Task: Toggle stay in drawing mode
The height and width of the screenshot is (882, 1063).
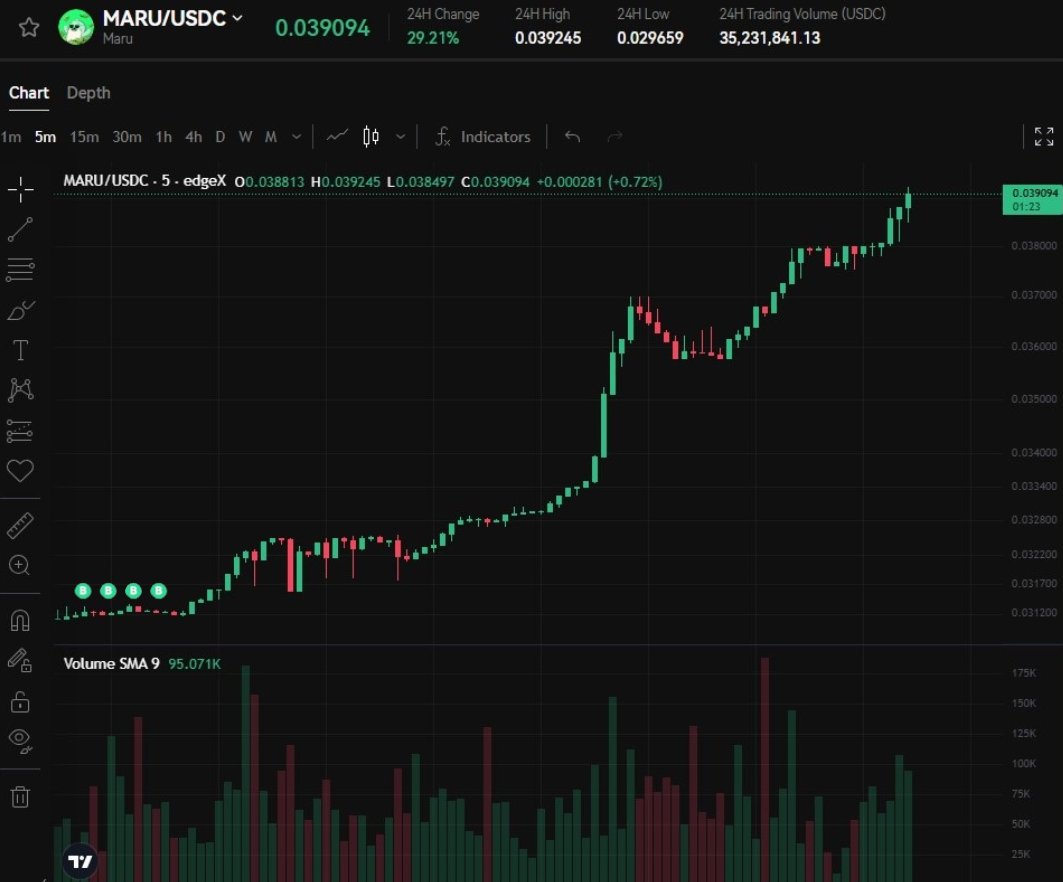Action: 20,660
